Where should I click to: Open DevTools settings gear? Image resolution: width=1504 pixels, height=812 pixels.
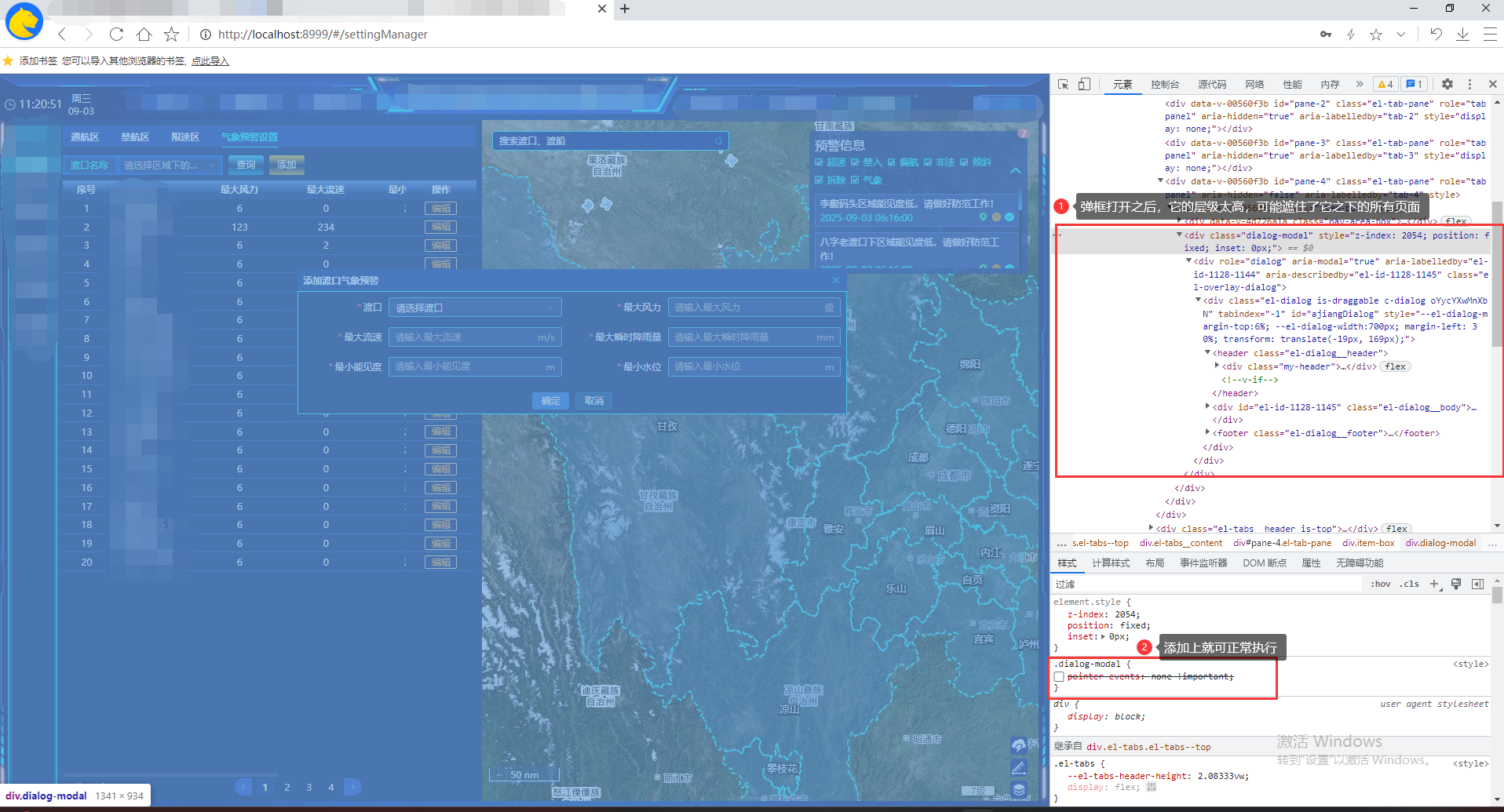click(1447, 84)
